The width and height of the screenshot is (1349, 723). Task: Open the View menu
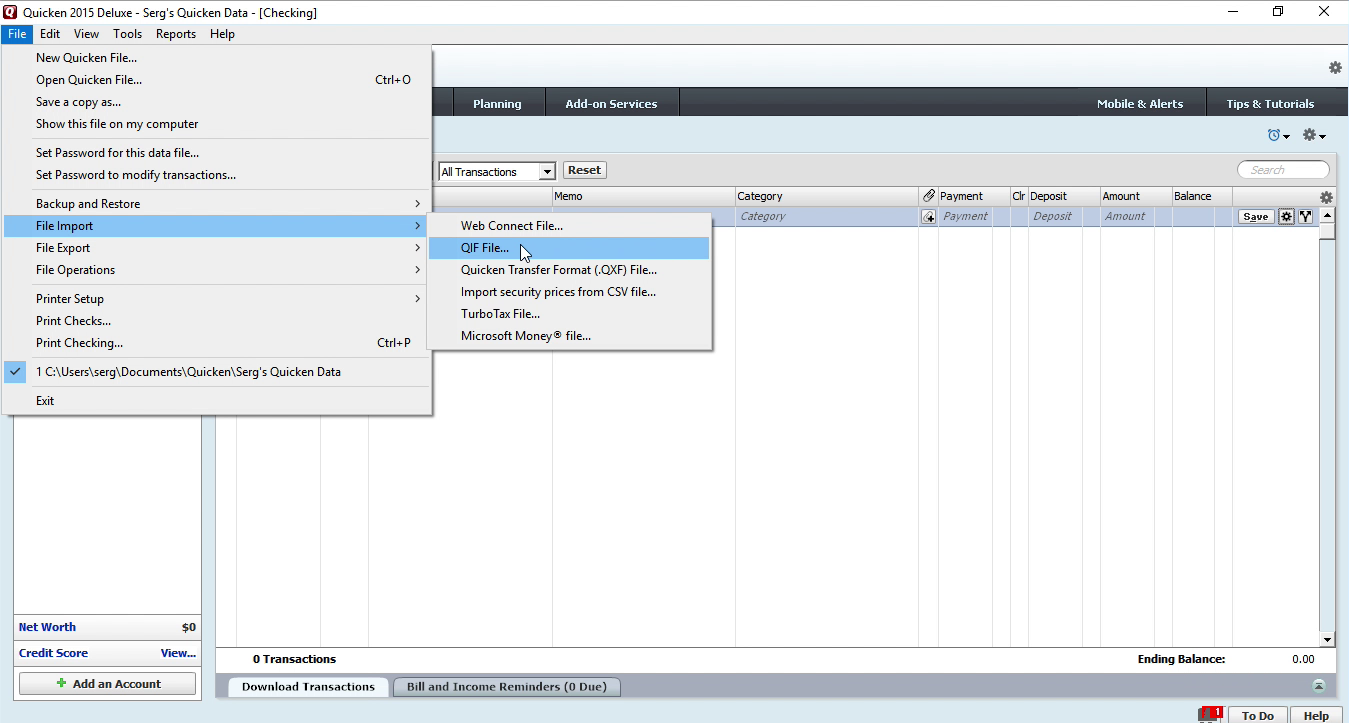(87, 34)
